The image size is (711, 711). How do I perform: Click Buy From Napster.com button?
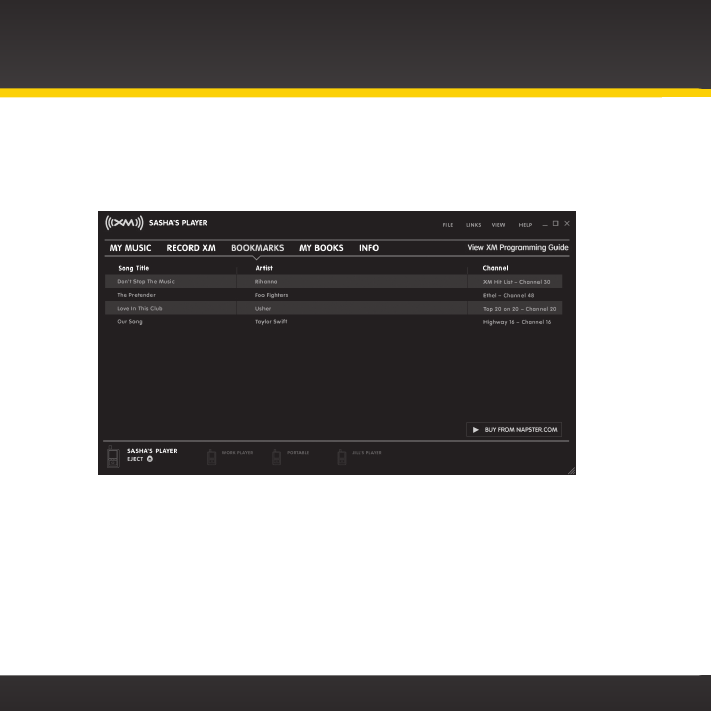(x=514, y=429)
